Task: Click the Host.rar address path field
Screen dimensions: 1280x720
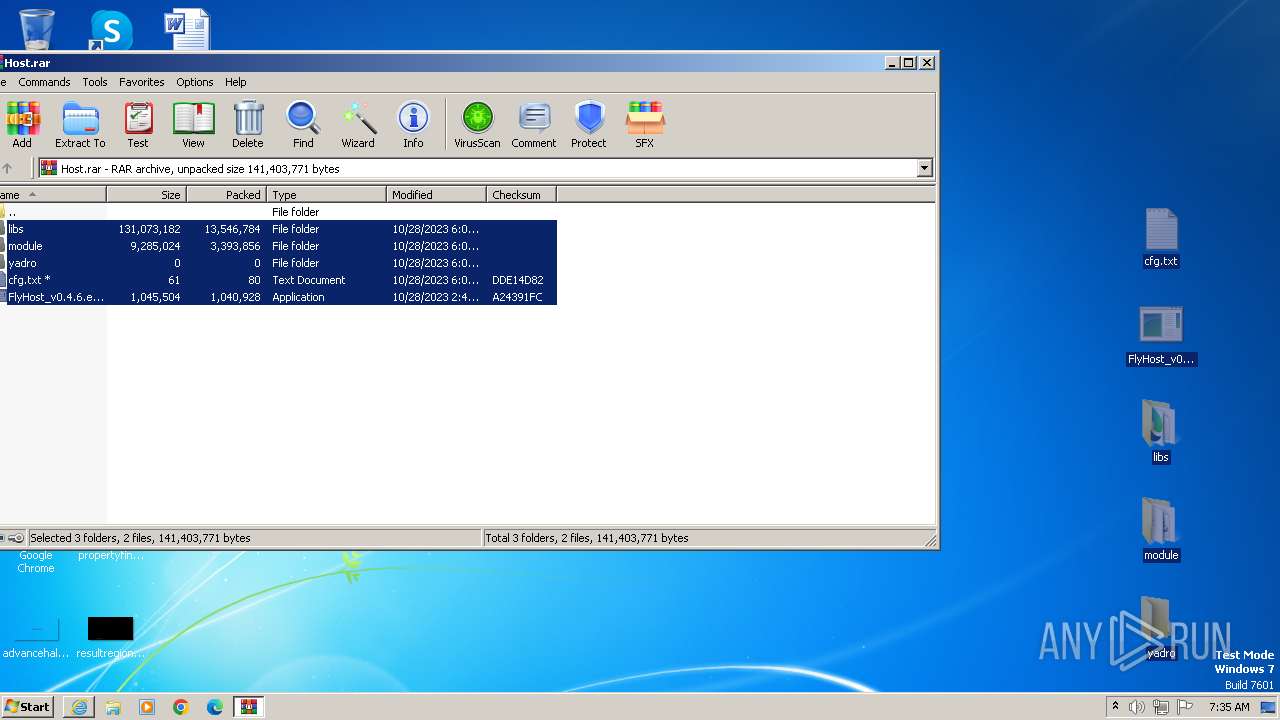Action: point(478,169)
